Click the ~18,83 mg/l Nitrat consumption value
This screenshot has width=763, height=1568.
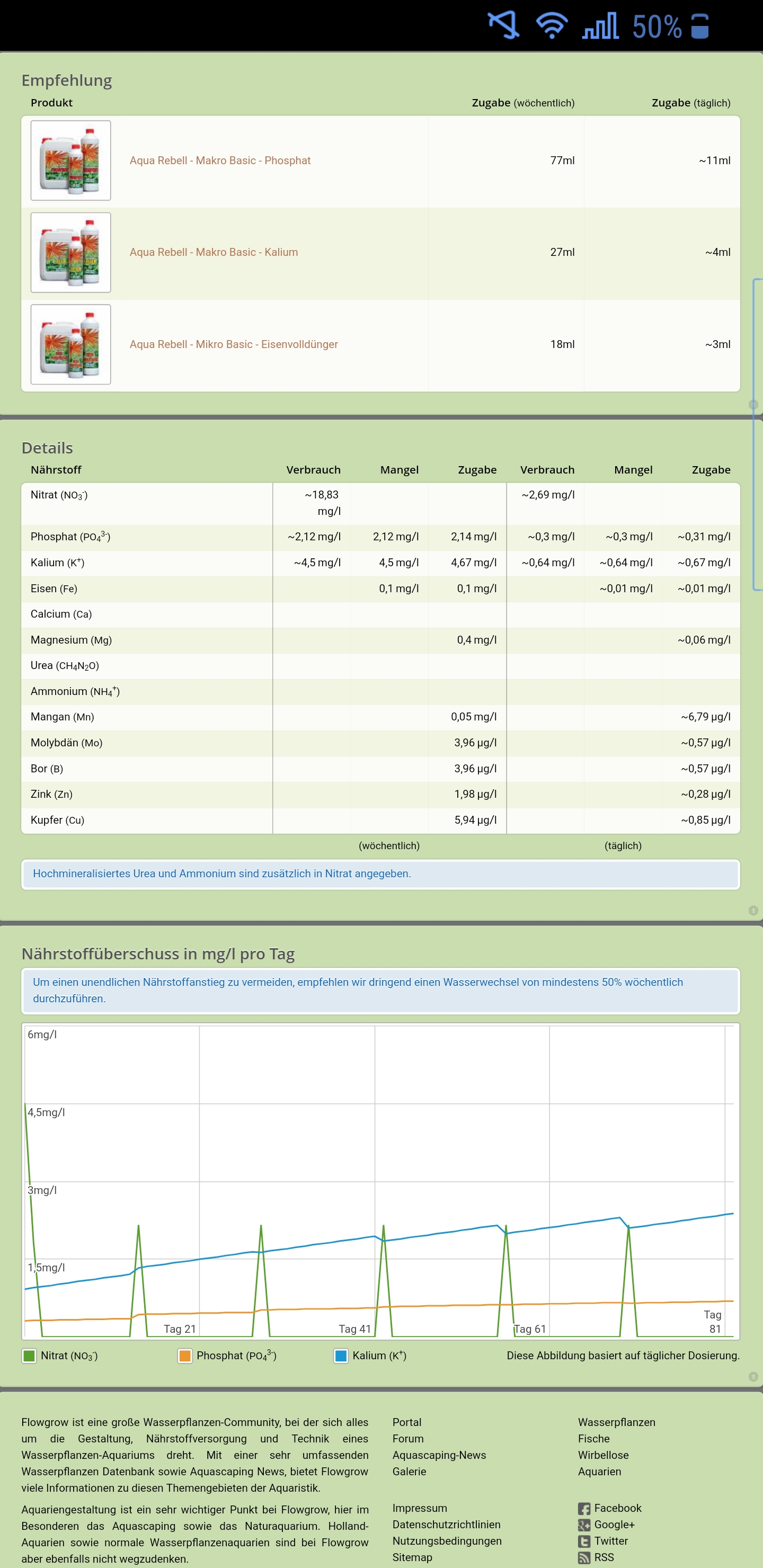323,503
